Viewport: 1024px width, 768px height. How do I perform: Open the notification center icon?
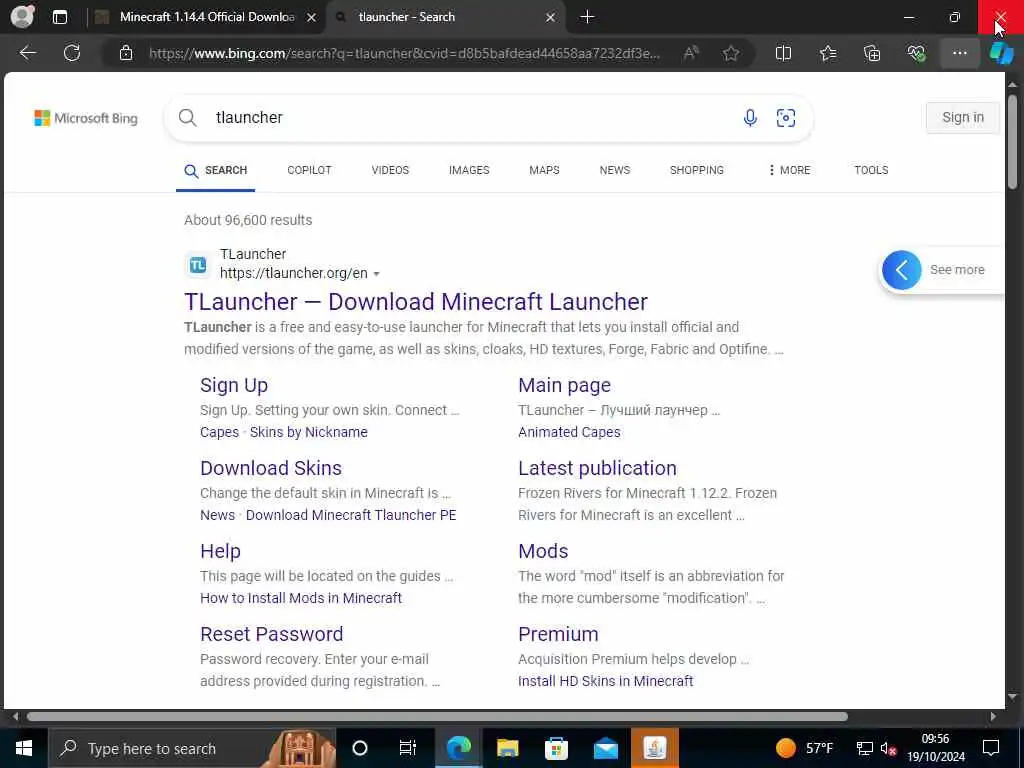click(x=991, y=748)
